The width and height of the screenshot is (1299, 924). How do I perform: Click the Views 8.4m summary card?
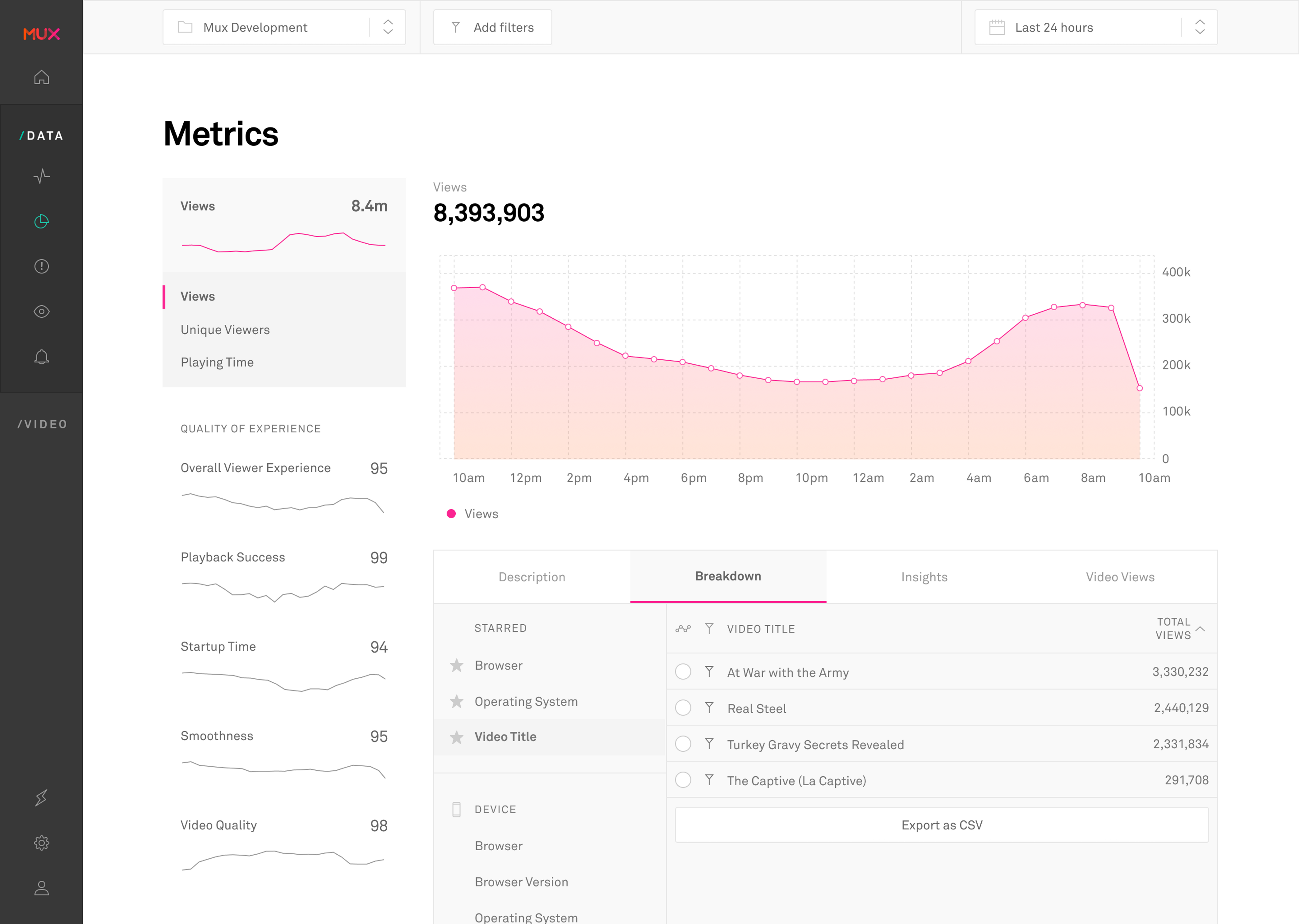[284, 225]
